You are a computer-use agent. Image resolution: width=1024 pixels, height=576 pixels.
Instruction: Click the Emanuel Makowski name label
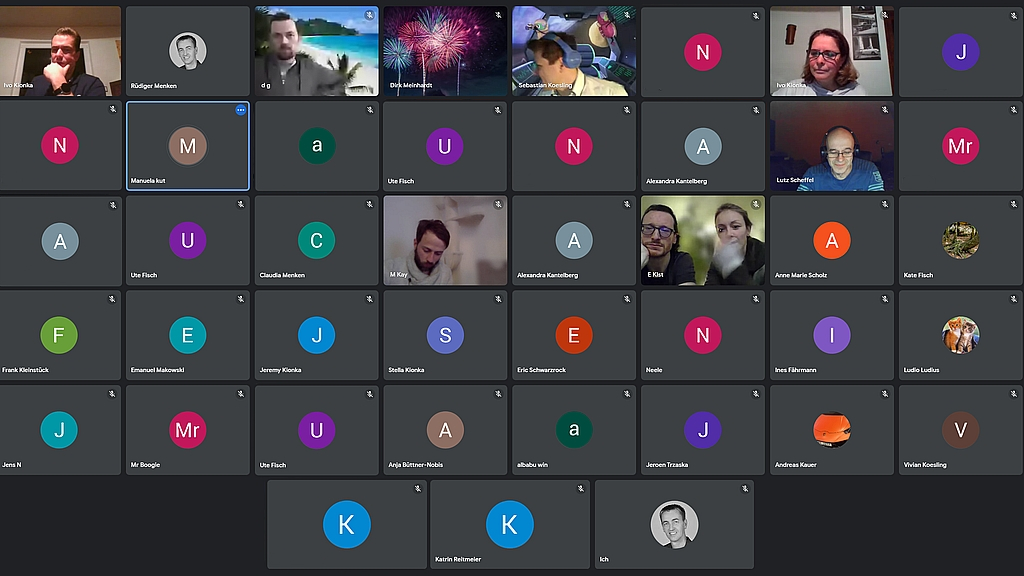(x=159, y=370)
